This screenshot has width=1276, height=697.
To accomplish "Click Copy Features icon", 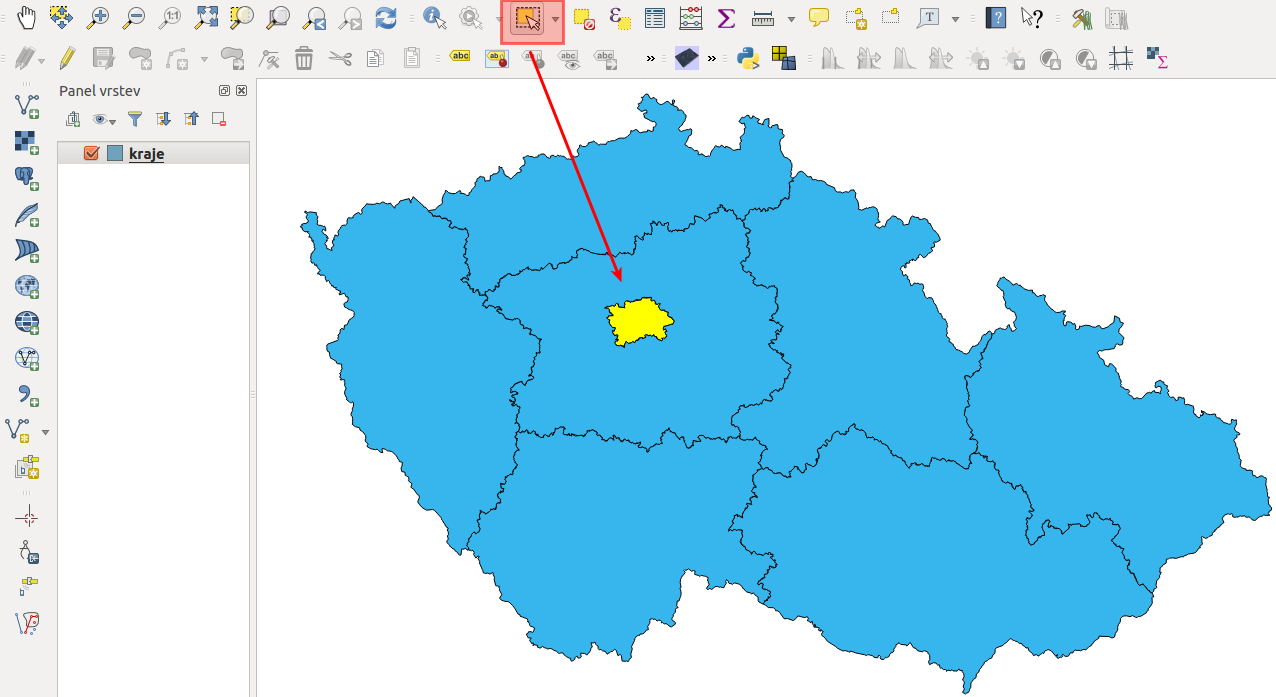I will click(375, 58).
